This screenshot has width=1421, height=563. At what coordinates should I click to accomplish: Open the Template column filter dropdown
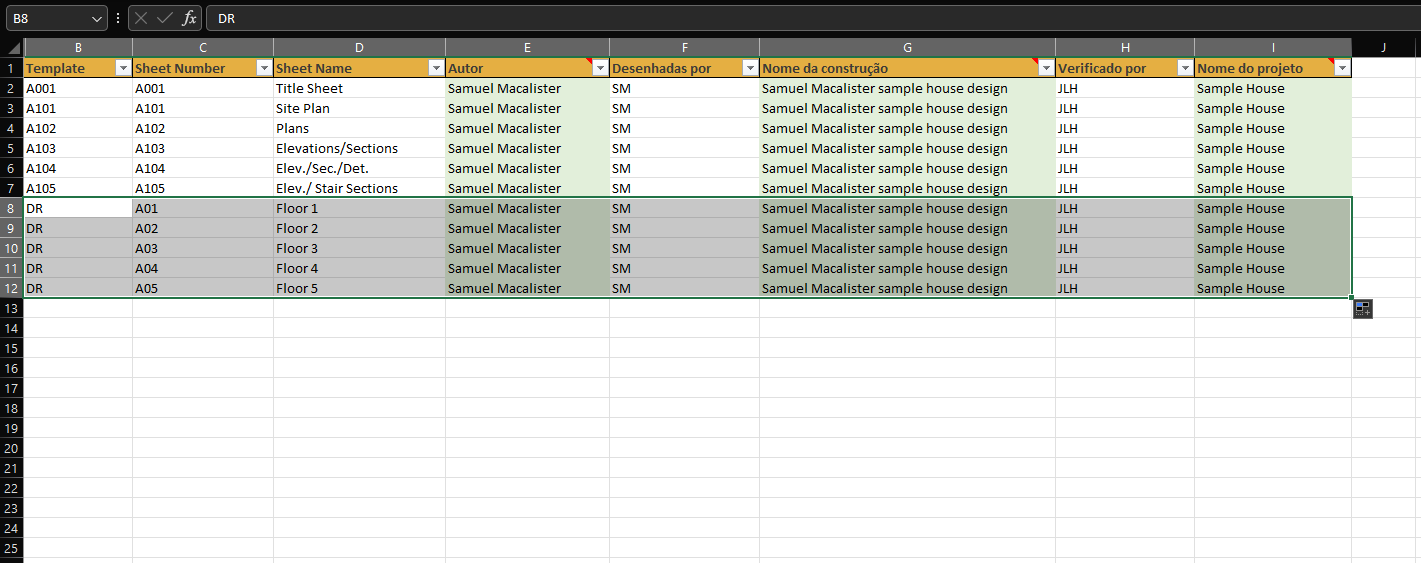click(123, 68)
